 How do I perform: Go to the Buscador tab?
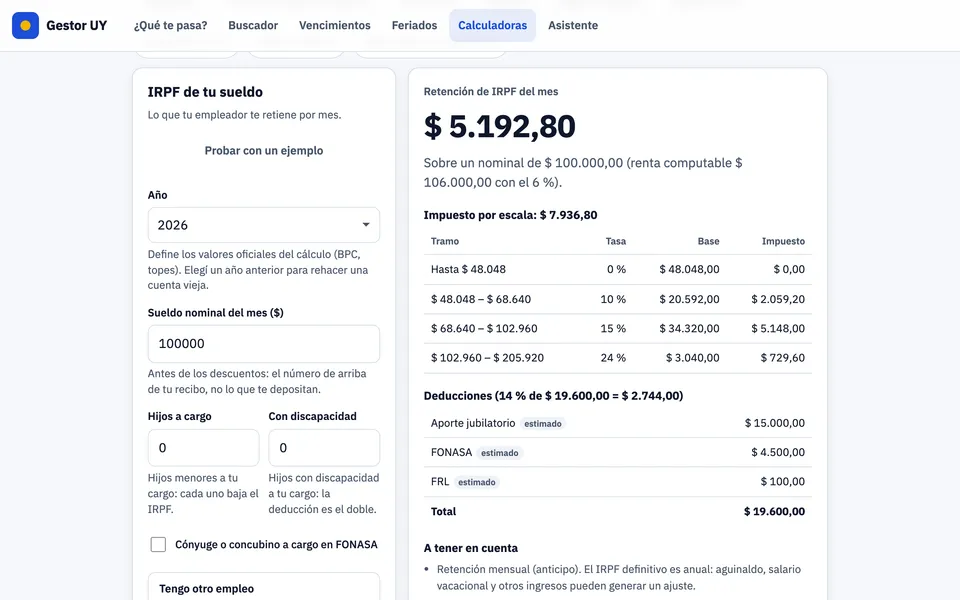[253, 25]
